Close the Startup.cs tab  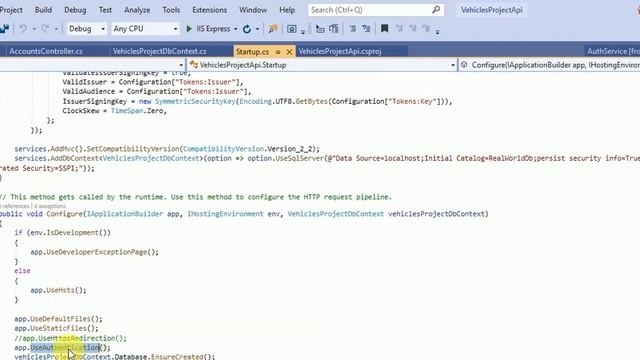(x=289, y=51)
